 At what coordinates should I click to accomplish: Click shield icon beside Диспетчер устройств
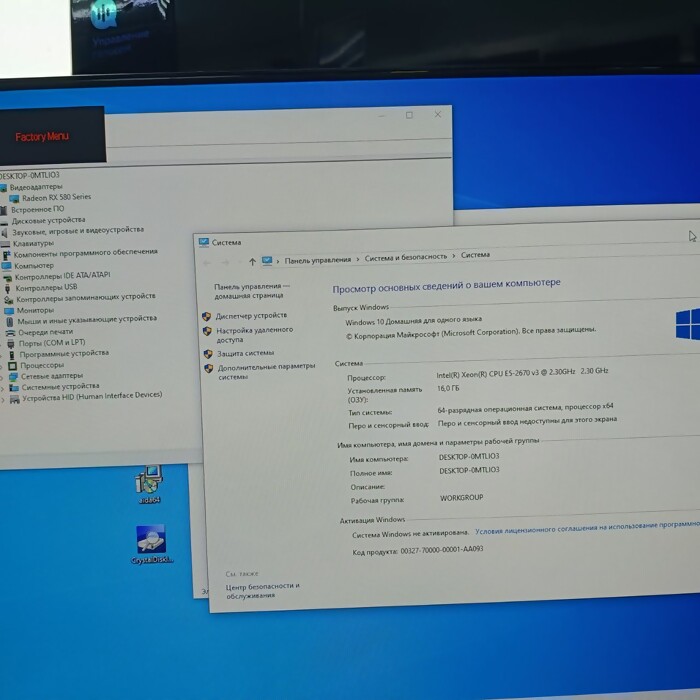click(x=206, y=317)
